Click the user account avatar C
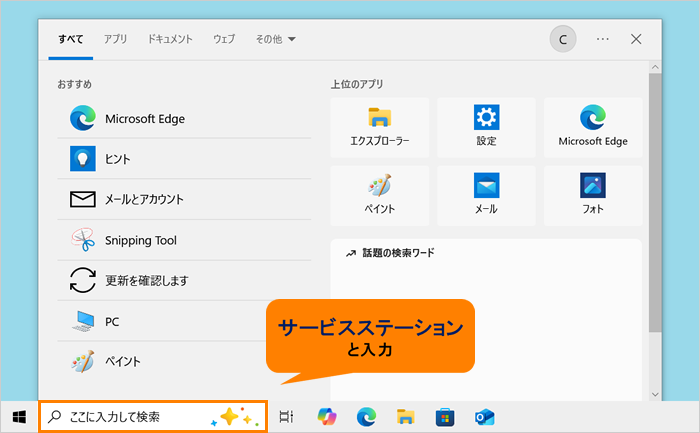700x433 pixels. [x=562, y=39]
